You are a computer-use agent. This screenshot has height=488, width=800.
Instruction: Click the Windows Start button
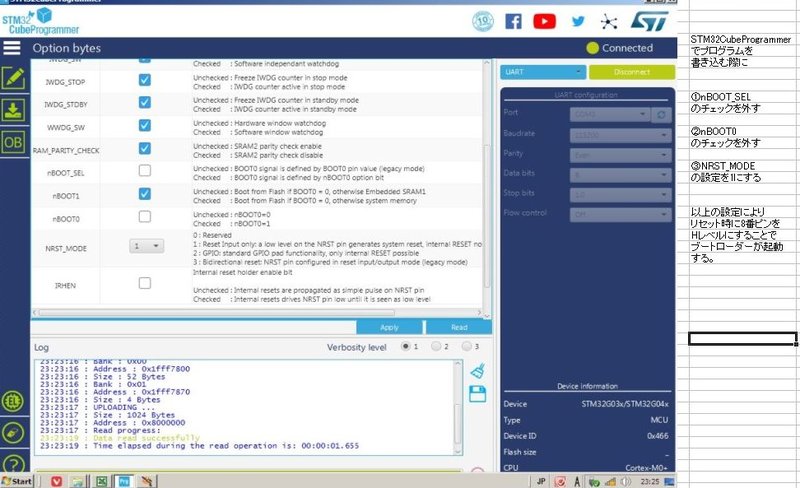(17, 481)
